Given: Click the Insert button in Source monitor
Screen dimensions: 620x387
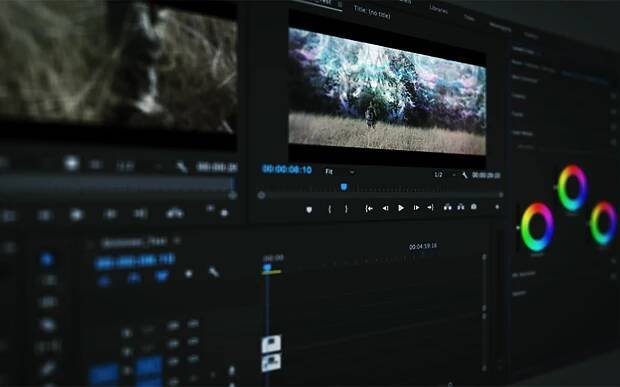Looking at the screenshot, I should (175, 213).
